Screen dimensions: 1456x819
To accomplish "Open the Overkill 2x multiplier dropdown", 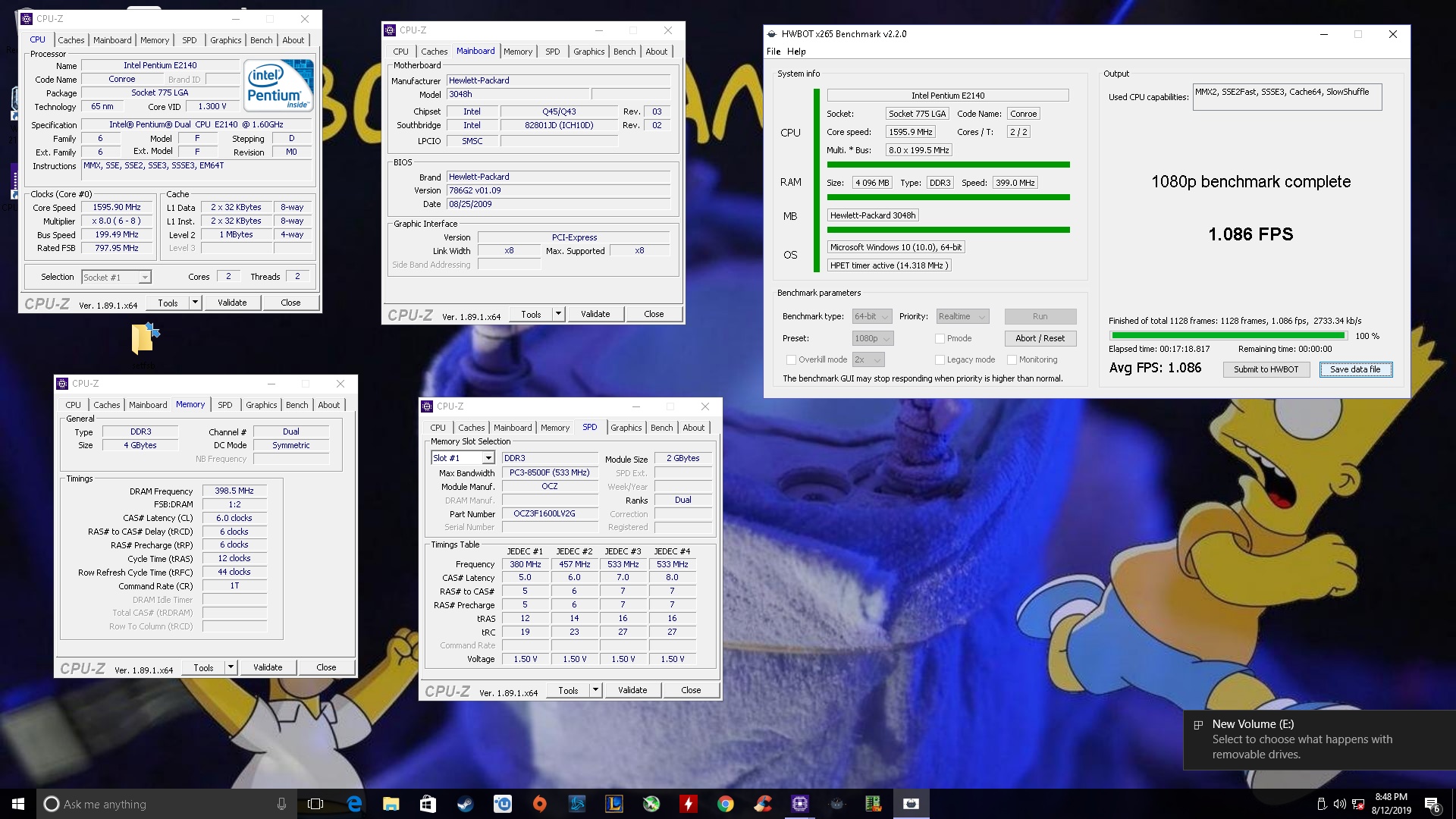I will [868, 359].
